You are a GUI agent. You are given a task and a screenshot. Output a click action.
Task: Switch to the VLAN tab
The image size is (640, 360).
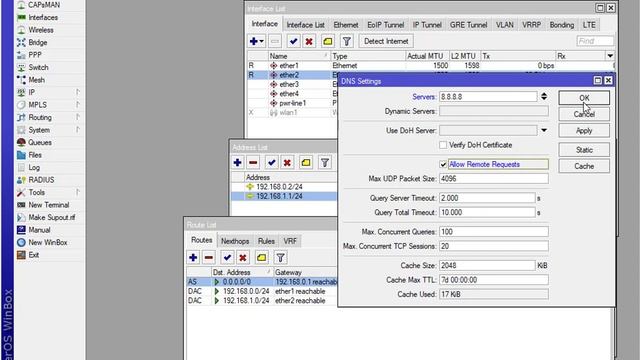coord(504,25)
